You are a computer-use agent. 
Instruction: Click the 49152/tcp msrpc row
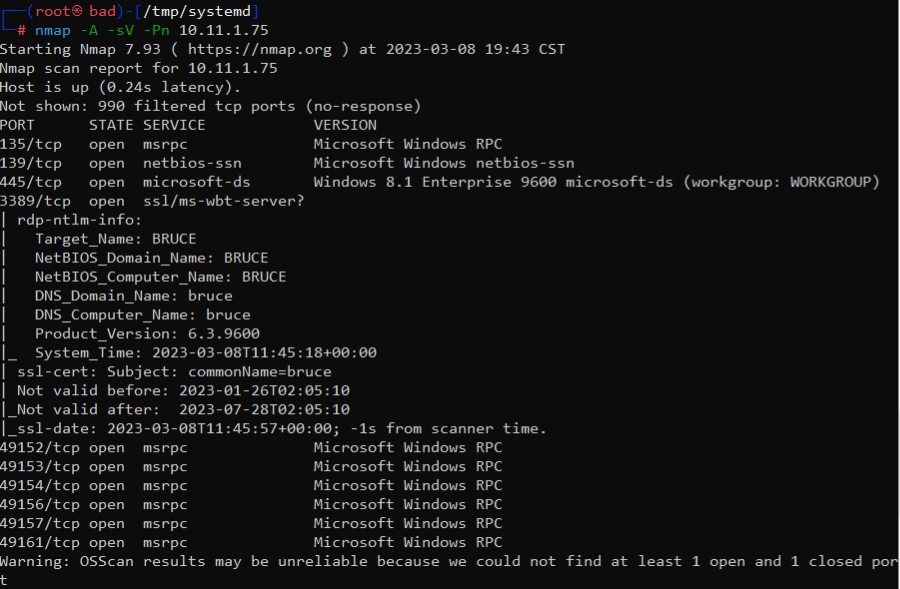tap(251, 447)
